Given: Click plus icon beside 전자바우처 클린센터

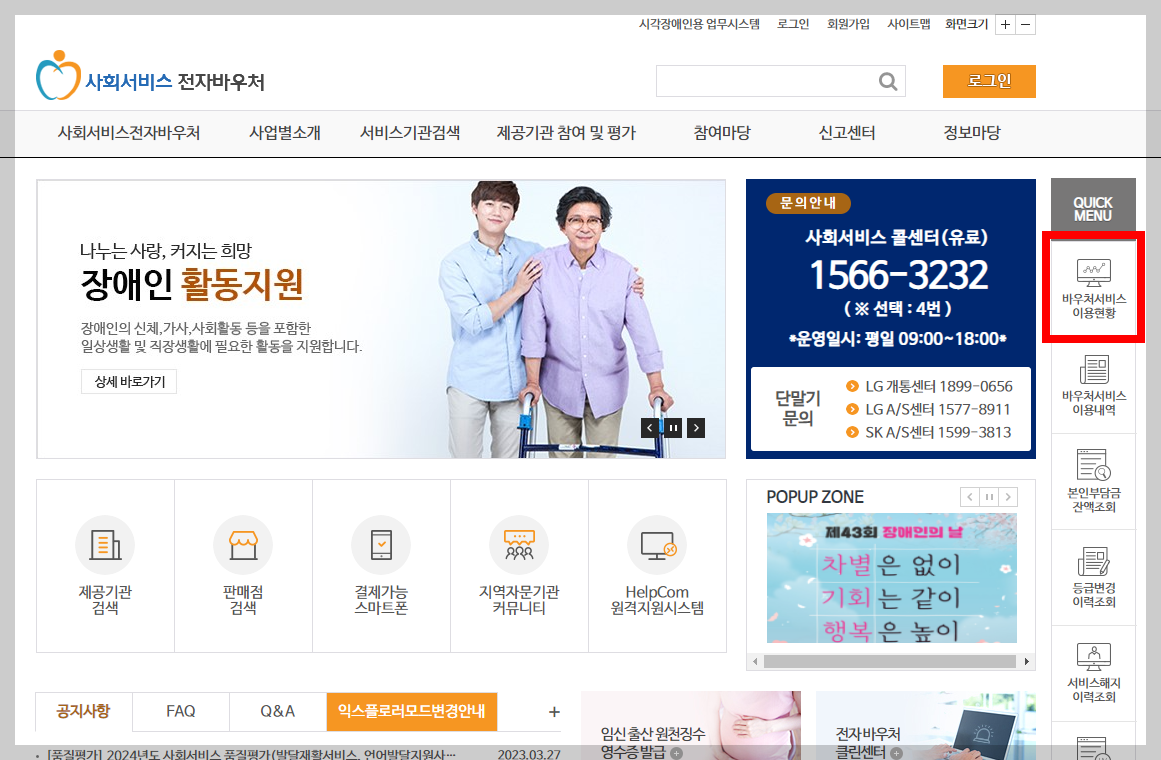Looking at the screenshot, I should (x=897, y=753).
